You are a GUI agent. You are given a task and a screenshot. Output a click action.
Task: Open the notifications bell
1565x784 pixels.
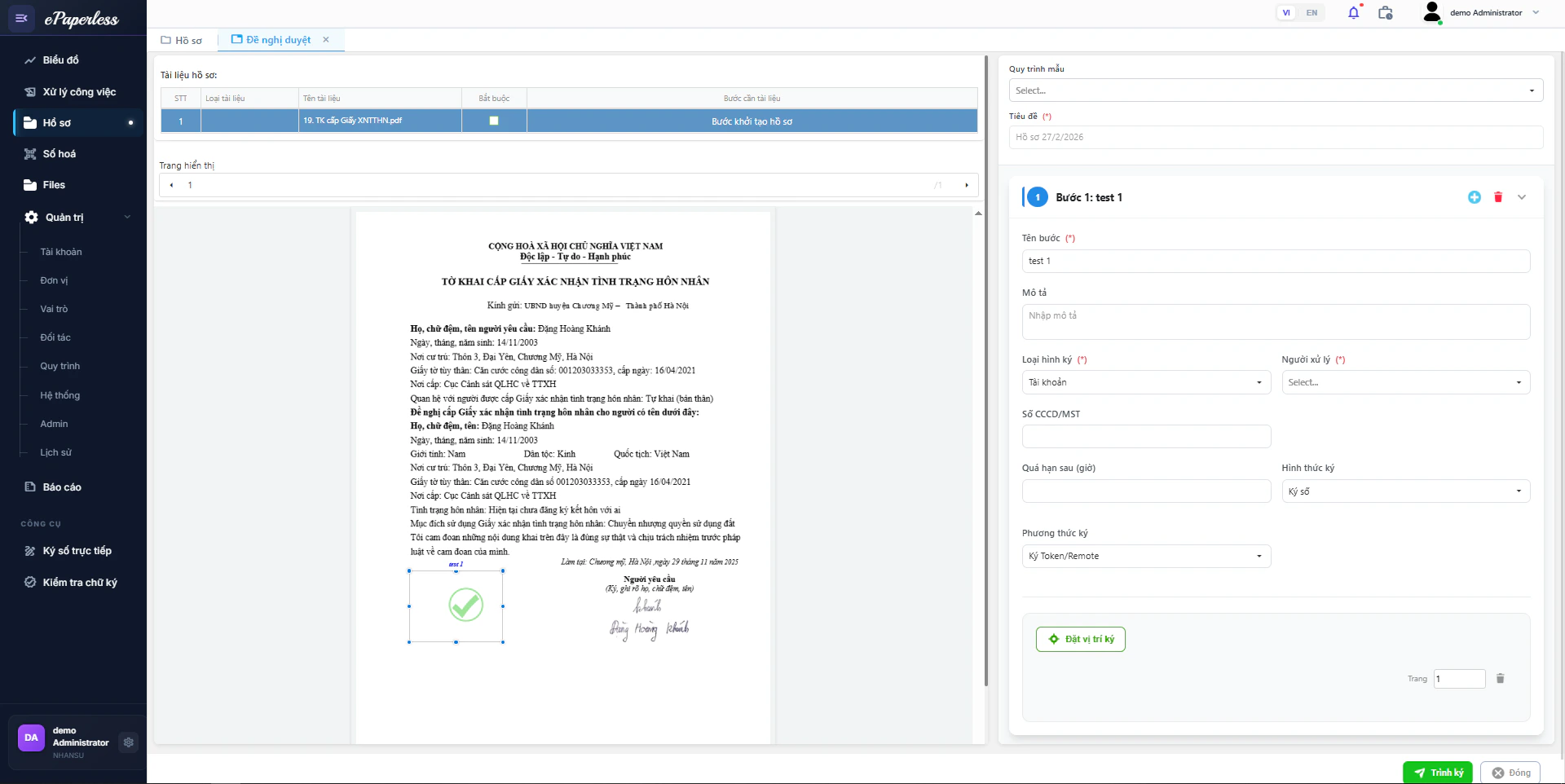tap(1354, 12)
